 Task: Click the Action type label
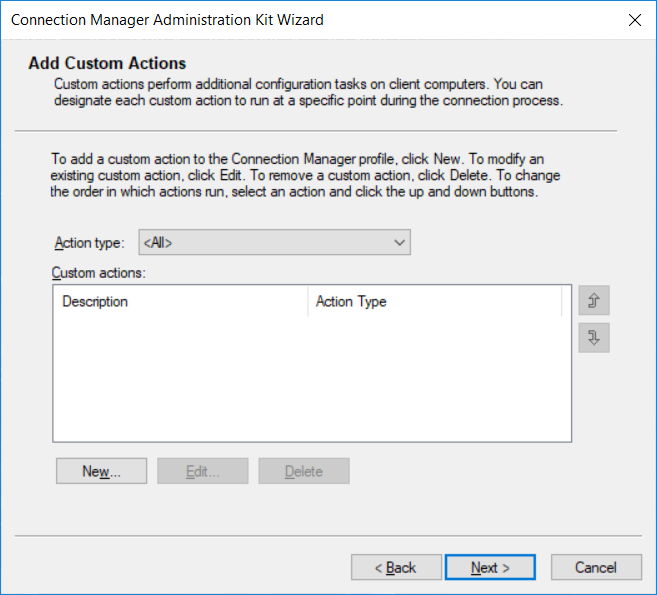(x=90, y=243)
